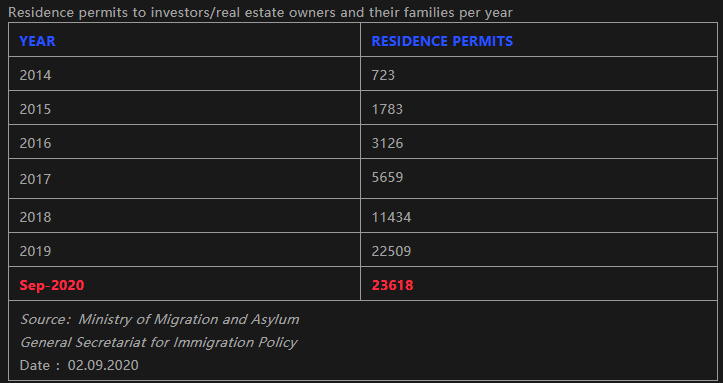The image size is (723, 383).
Task: Select the 723 permits value
Action: (383, 75)
